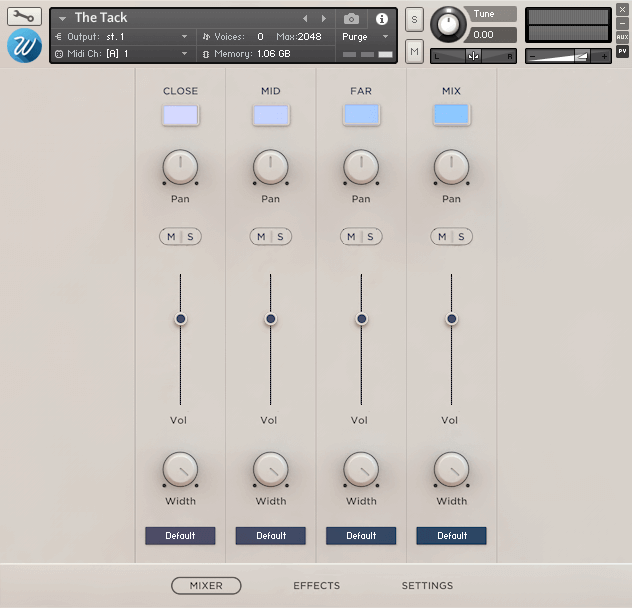Screen dimensions: 632x608
Task: Open the instrument info icon
Action: click(x=381, y=19)
